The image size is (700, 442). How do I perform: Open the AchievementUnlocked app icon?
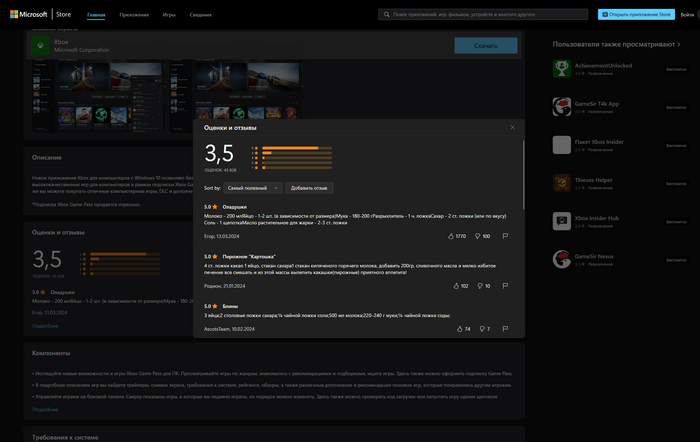click(x=563, y=68)
